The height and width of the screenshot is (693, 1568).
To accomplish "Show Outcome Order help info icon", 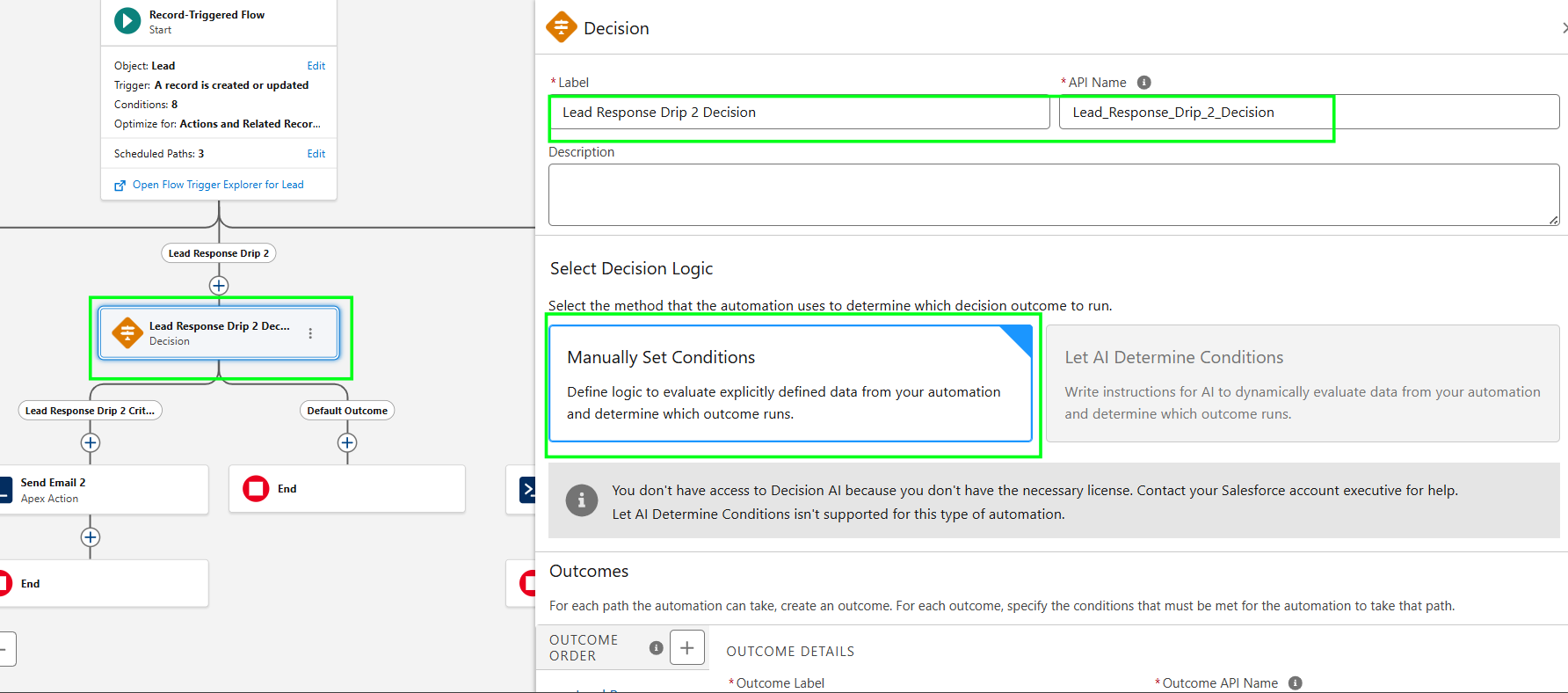I will tap(656, 648).
